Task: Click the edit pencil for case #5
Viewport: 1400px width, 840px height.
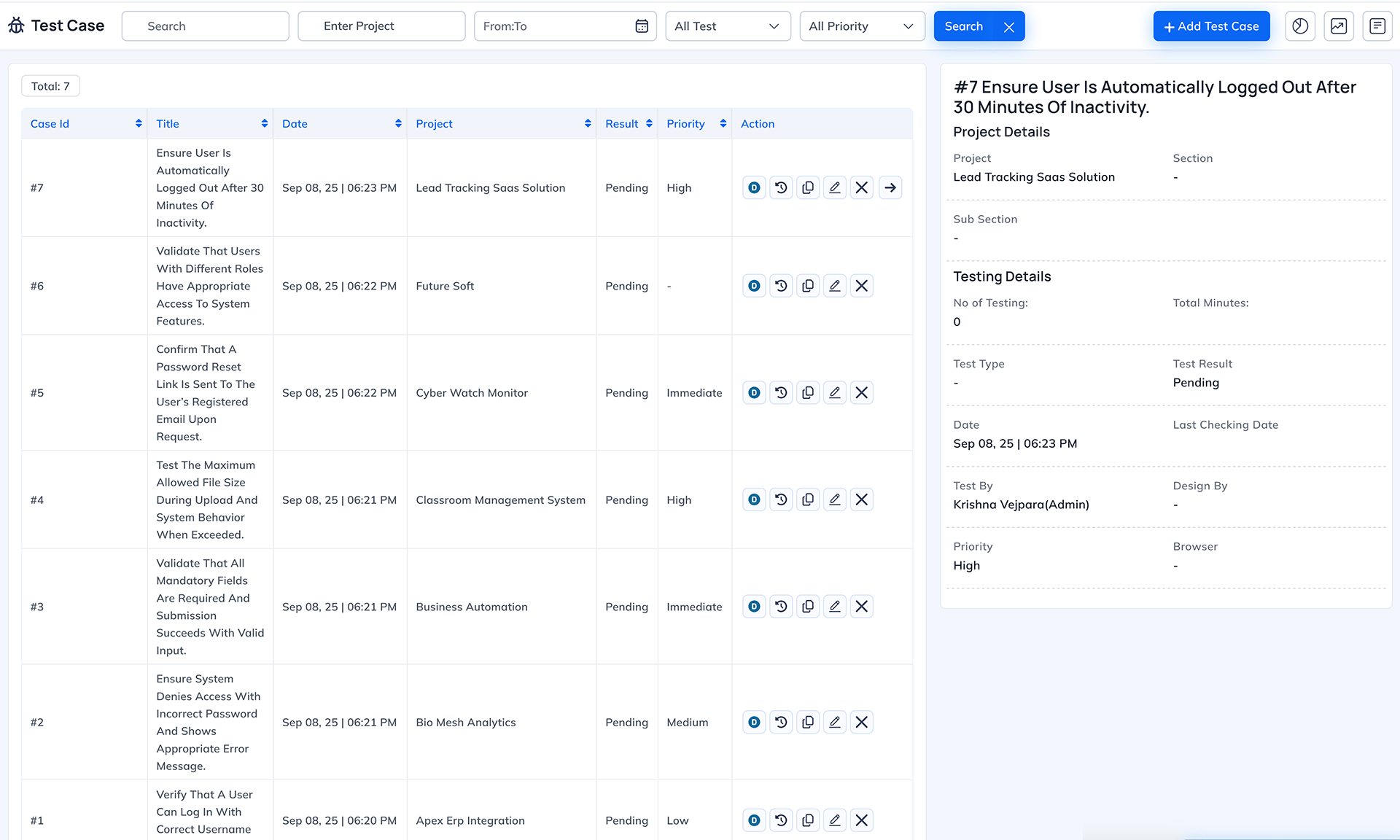Action: coord(835,392)
